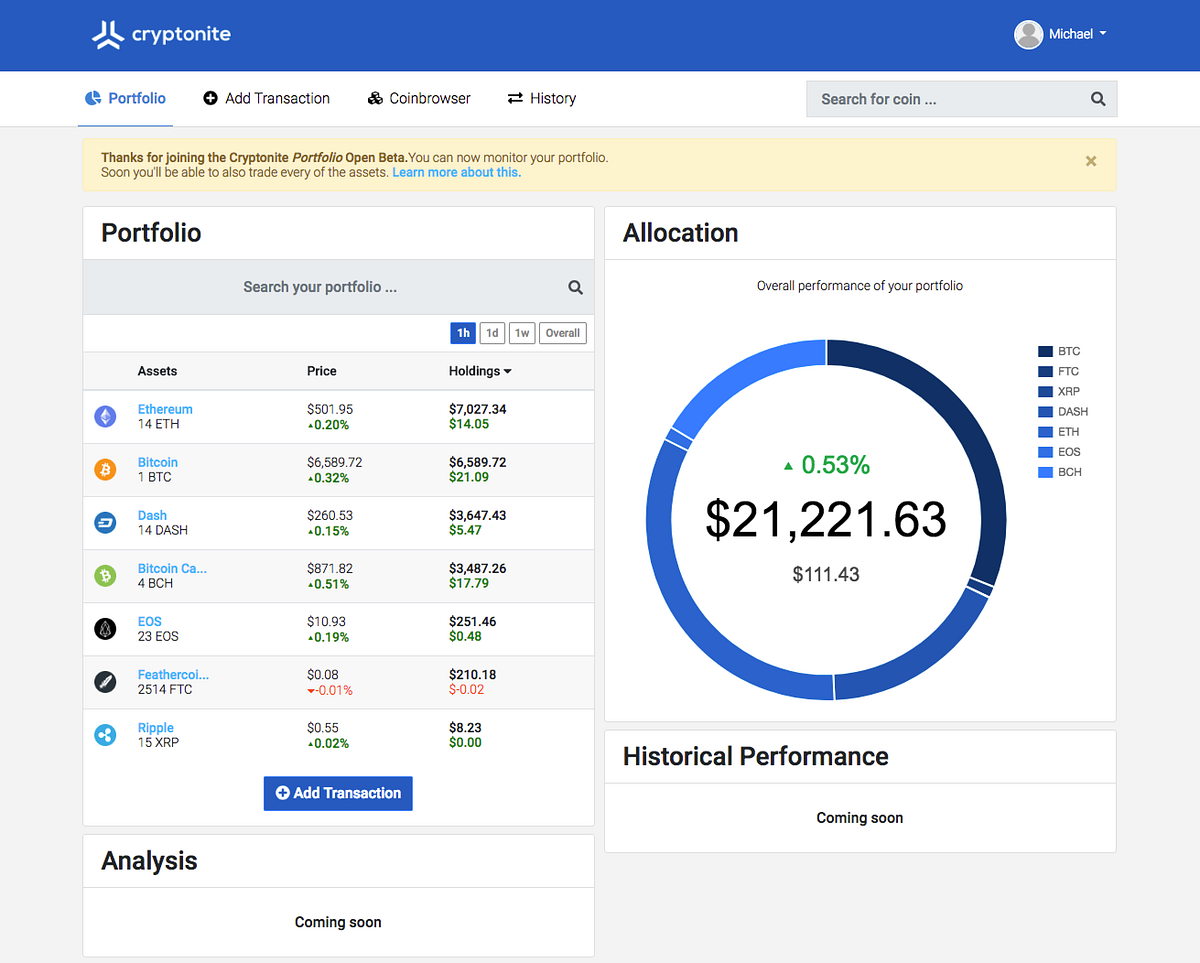
Task: Click the EOS coin icon
Action: (105, 629)
